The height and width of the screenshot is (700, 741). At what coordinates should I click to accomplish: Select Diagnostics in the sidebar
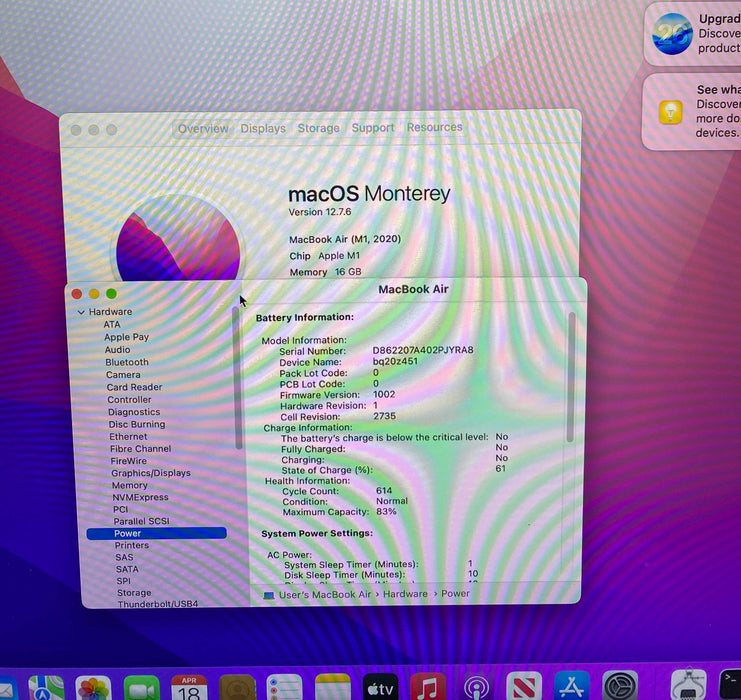pos(134,412)
